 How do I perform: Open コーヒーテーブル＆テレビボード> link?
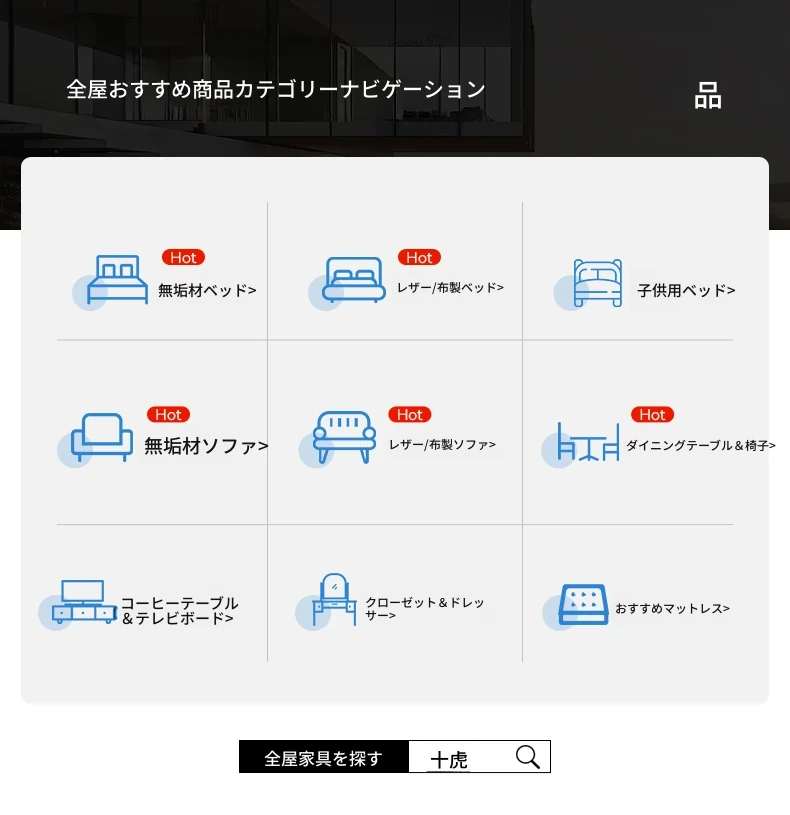tap(179, 611)
